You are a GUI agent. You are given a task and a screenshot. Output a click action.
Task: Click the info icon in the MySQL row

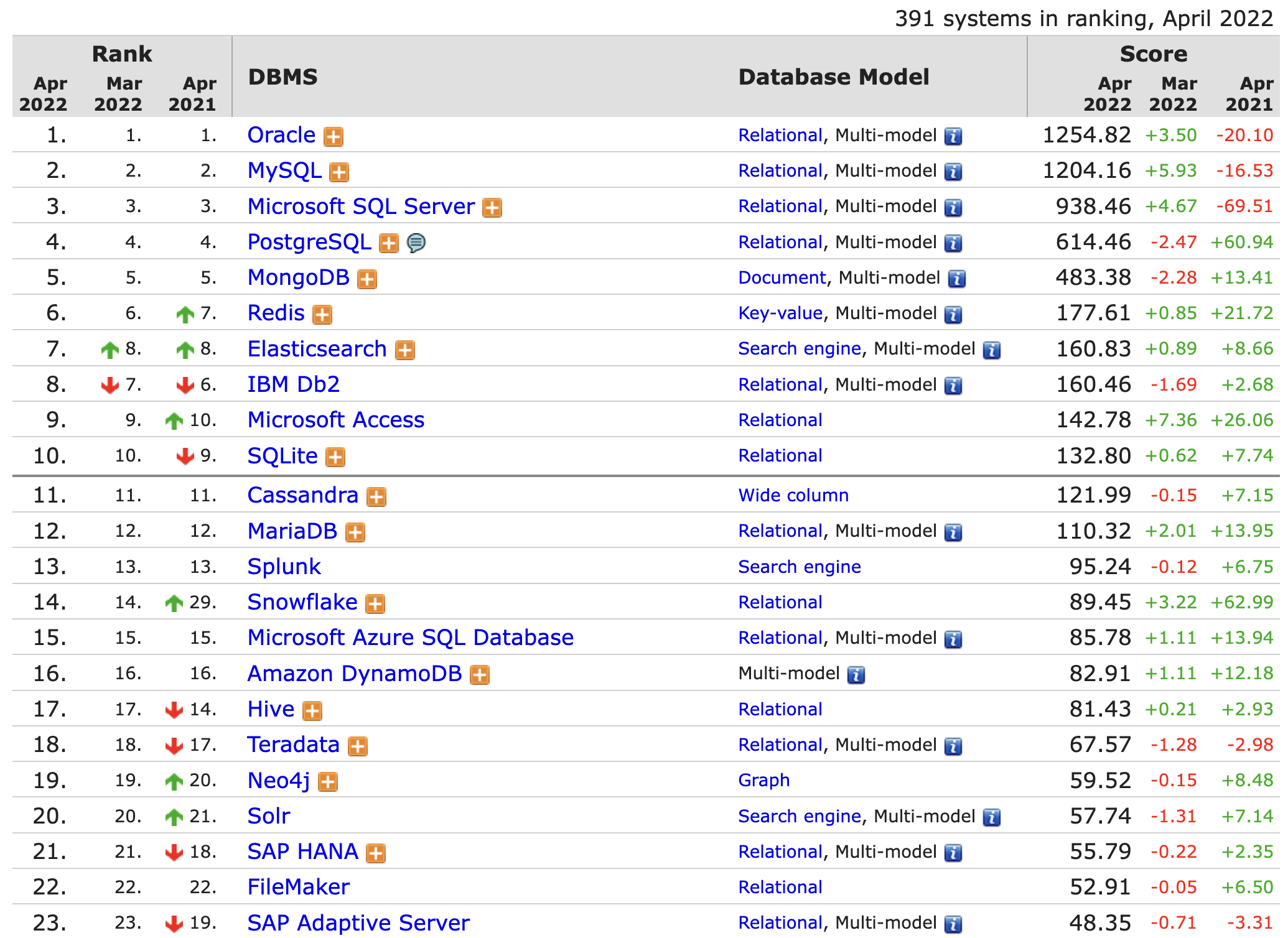point(953,172)
